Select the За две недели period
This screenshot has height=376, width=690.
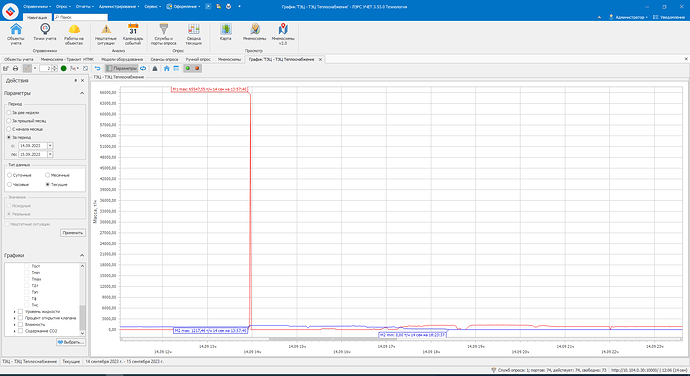[x=9, y=113]
